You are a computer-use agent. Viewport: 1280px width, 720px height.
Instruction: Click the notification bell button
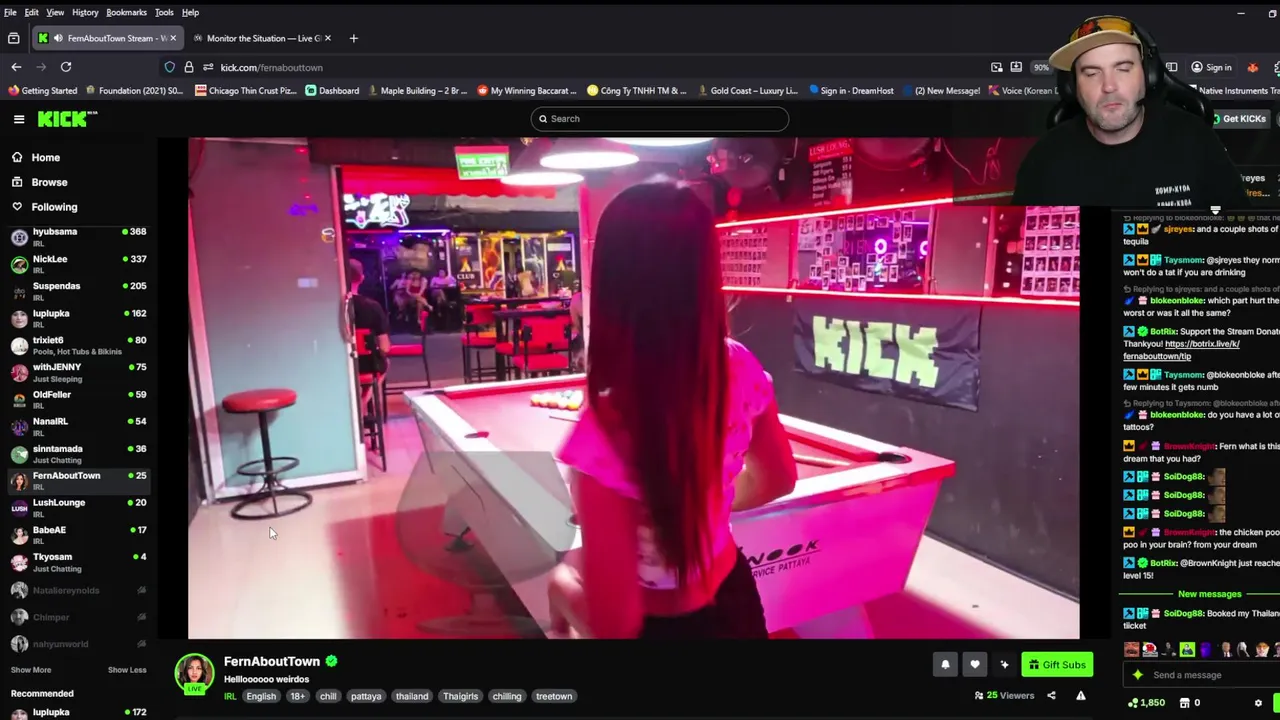tap(945, 664)
